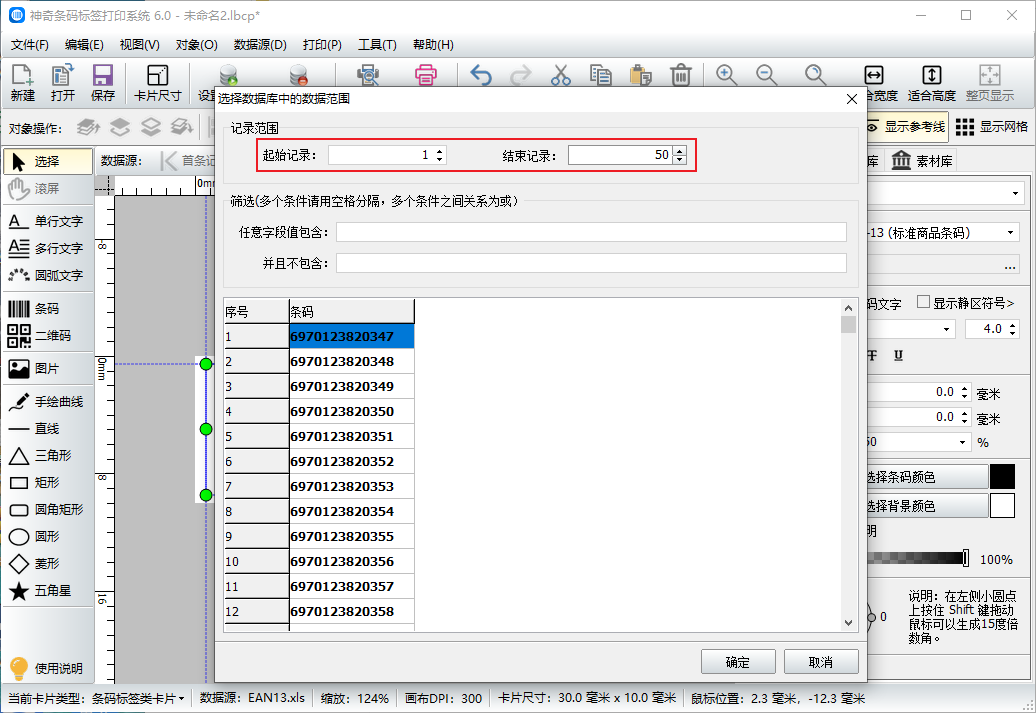
Task: Open the 工具(T) menu
Action: 377,45
